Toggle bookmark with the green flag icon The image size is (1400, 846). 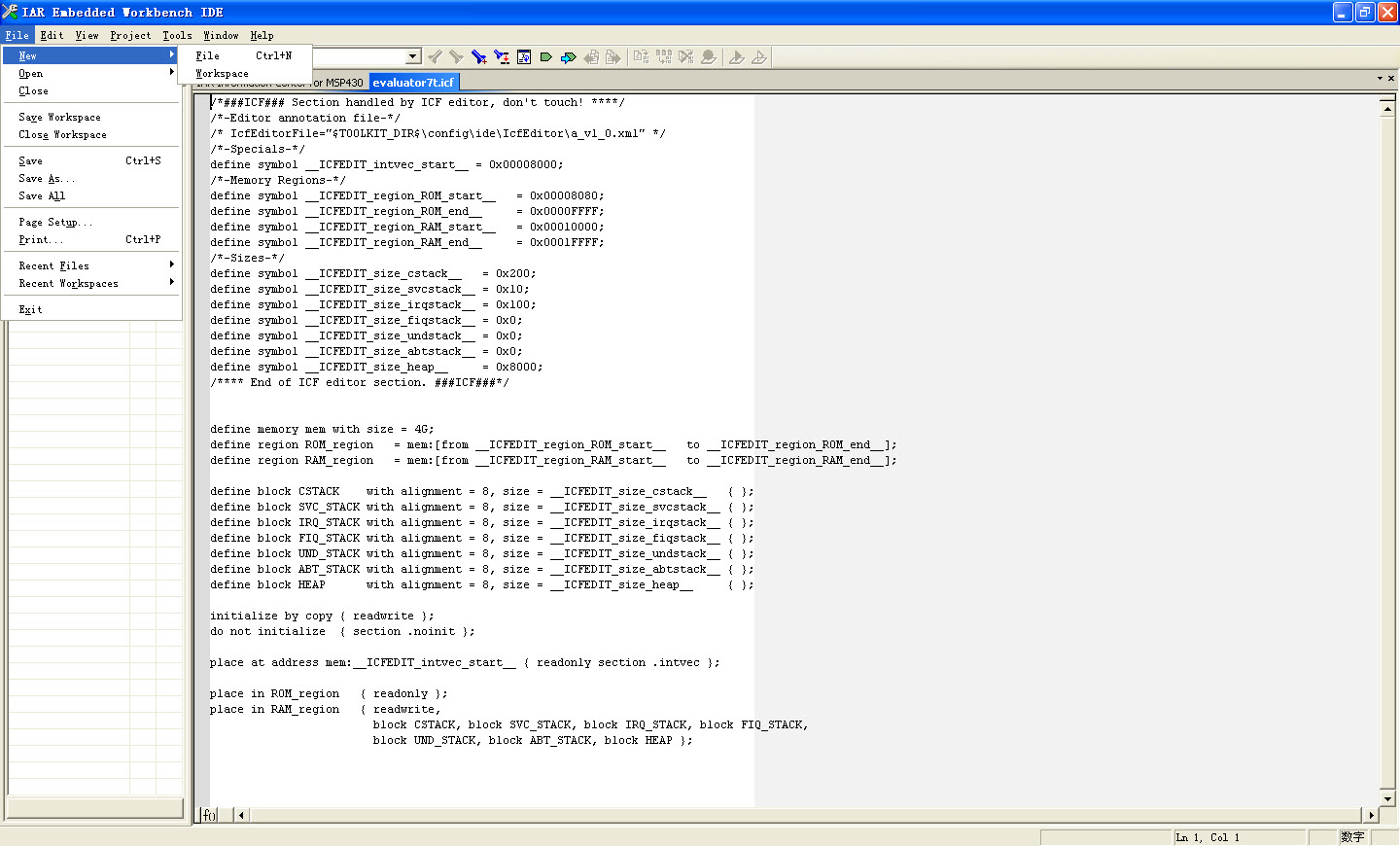(546, 57)
